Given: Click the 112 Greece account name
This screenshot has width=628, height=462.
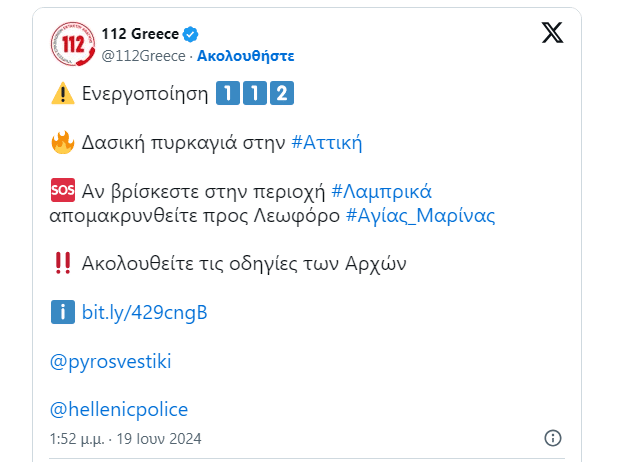Looking at the screenshot, I should pos(140,34).
